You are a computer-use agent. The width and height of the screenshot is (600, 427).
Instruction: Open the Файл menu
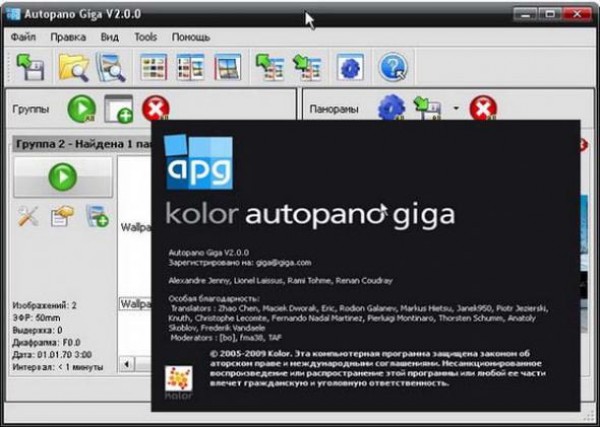(x=23, y=37)
